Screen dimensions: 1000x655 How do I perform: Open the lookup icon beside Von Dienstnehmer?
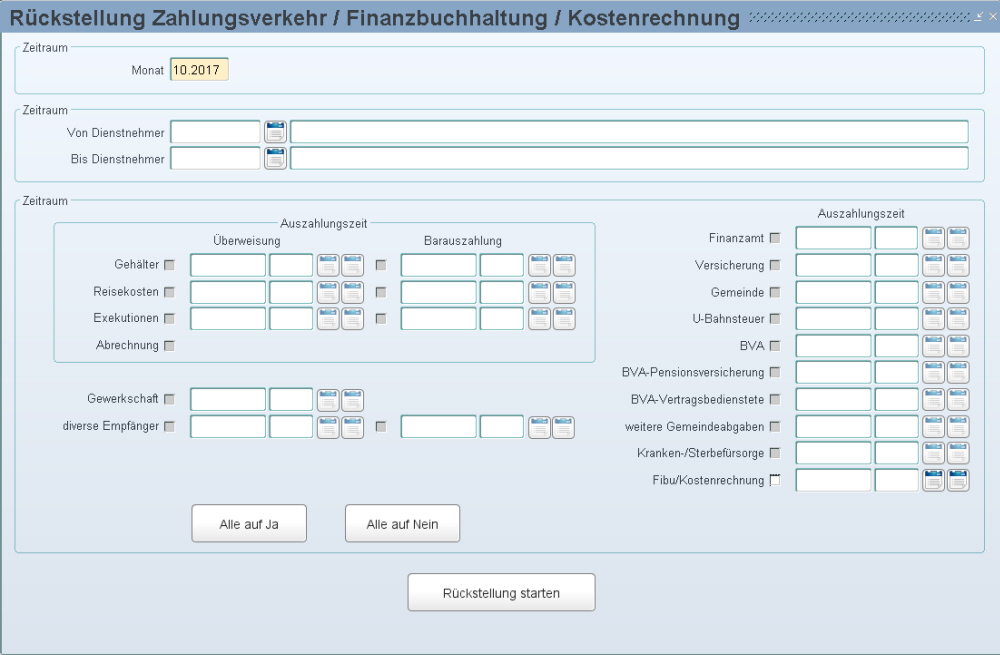[x=275, y=132]
